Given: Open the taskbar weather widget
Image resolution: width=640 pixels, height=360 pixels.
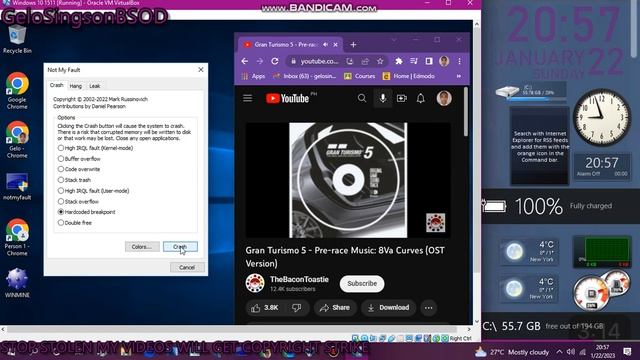Looking at the screenshot, I should (x=512, y=352).
